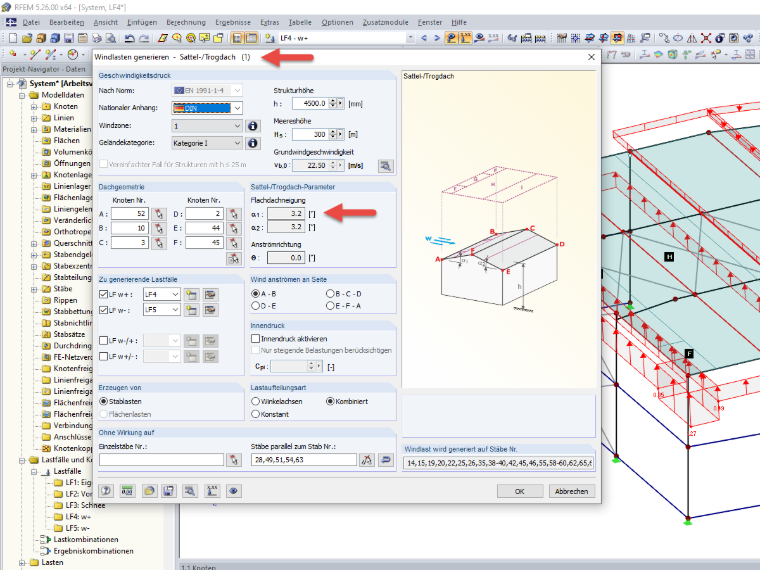Select wind side D - E radio
The height and width of the screenshot is (570, 760).
(255, 306)
